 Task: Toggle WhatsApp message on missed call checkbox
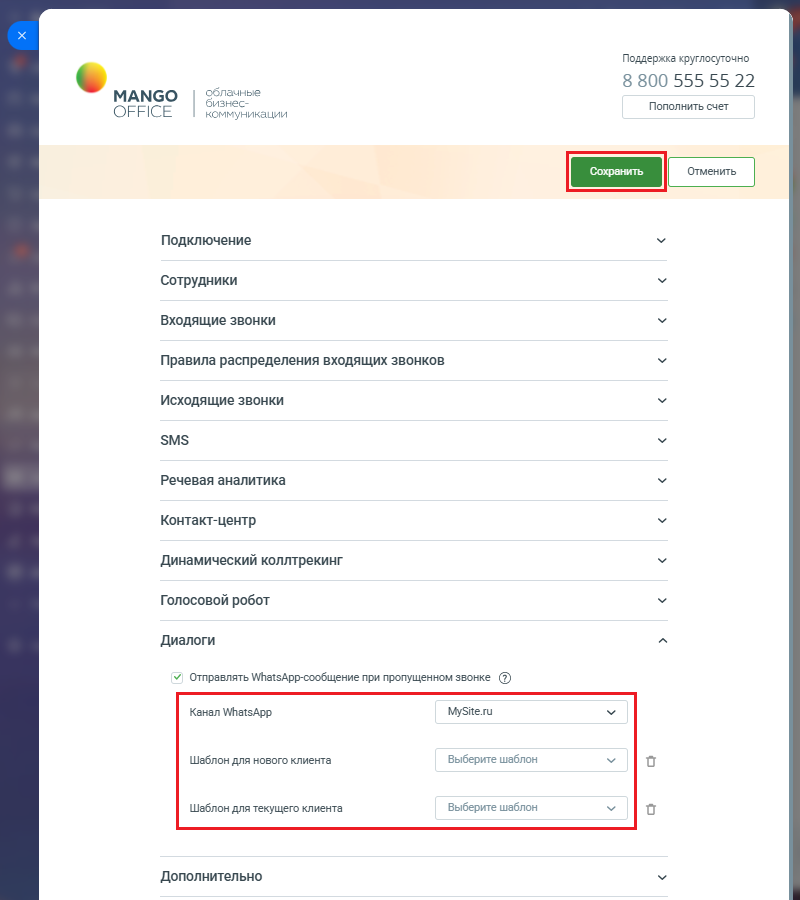[177, 677]
